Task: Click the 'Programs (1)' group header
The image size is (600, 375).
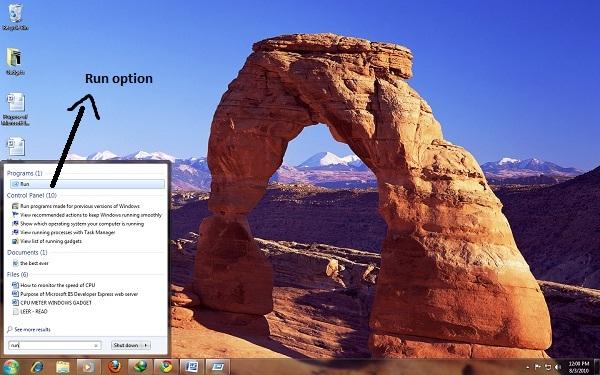Action: click(24, 173)
